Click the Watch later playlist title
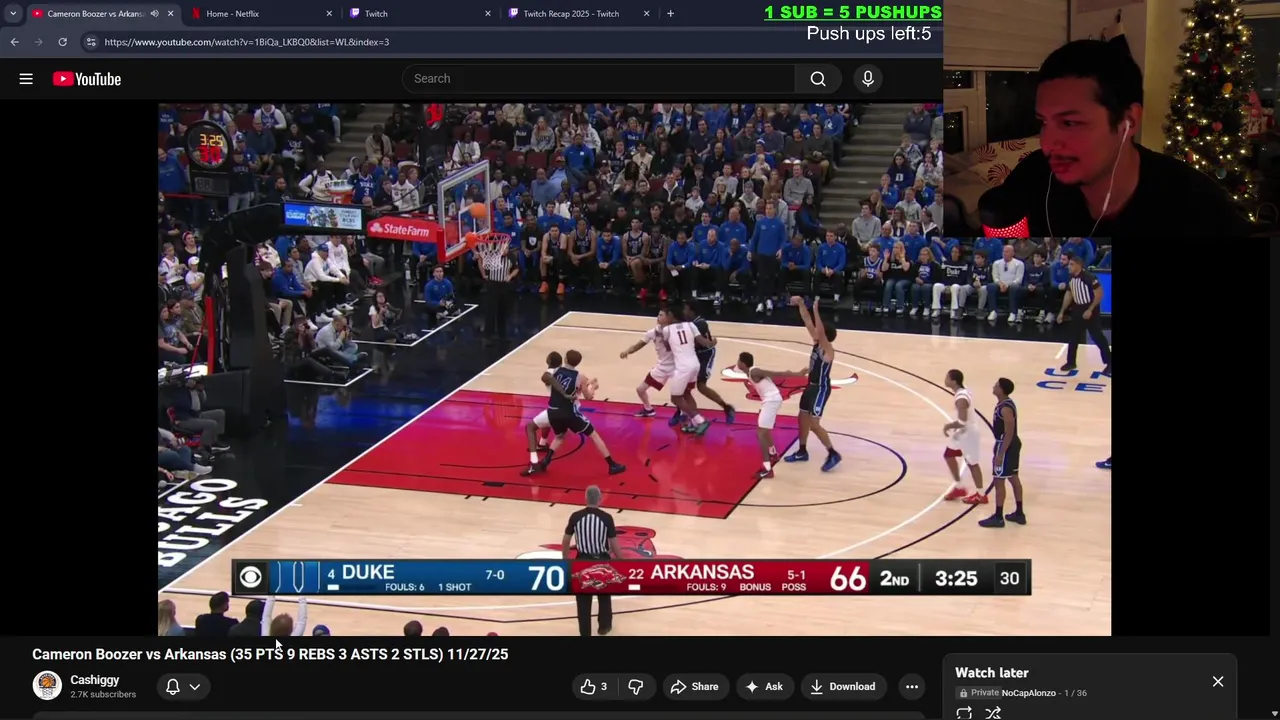Image resolution: width=1280 pixels, height=720 pixels. 991,673
